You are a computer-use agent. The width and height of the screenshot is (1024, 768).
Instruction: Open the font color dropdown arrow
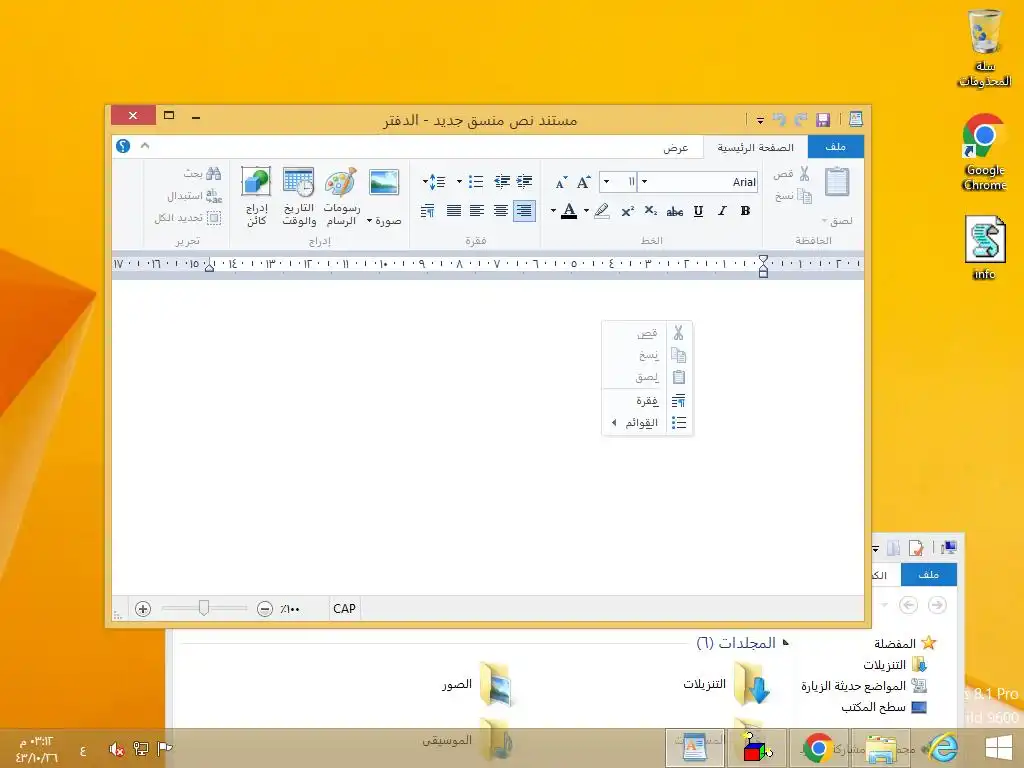[553, 211]
